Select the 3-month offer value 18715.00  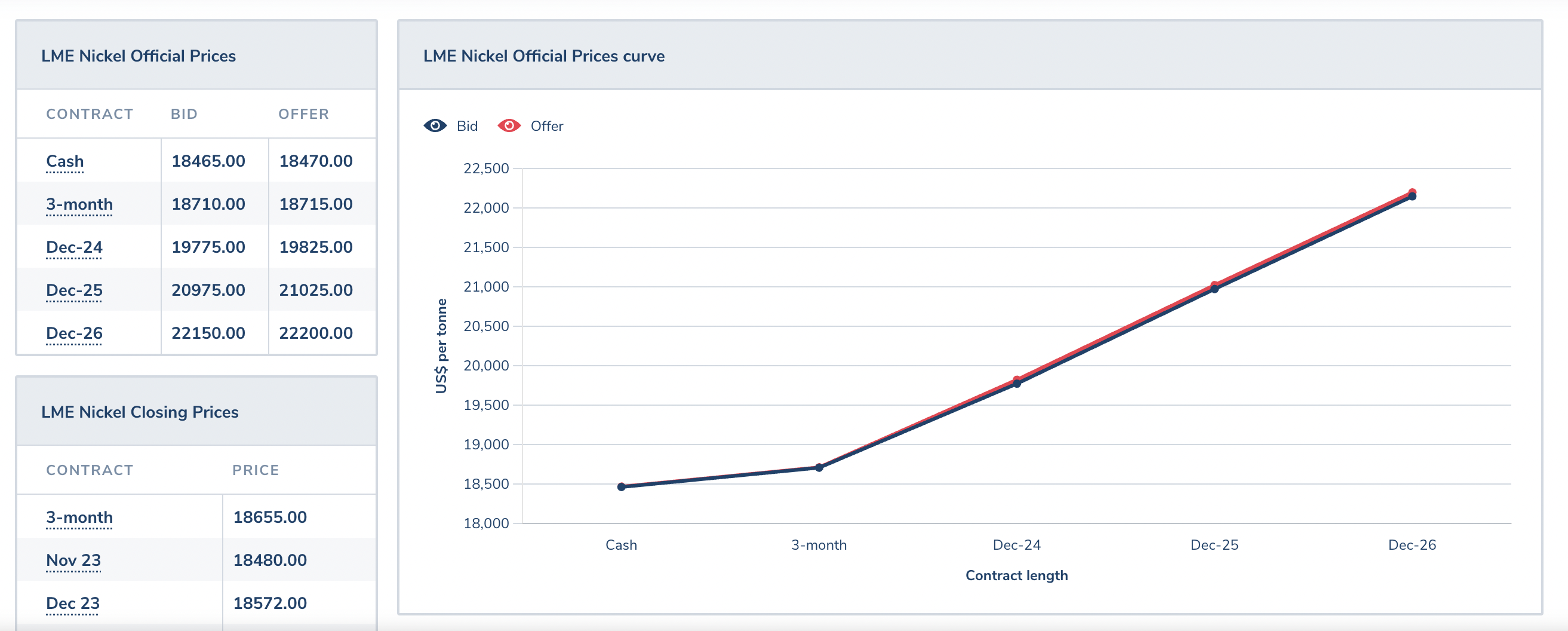pos(316,204)
